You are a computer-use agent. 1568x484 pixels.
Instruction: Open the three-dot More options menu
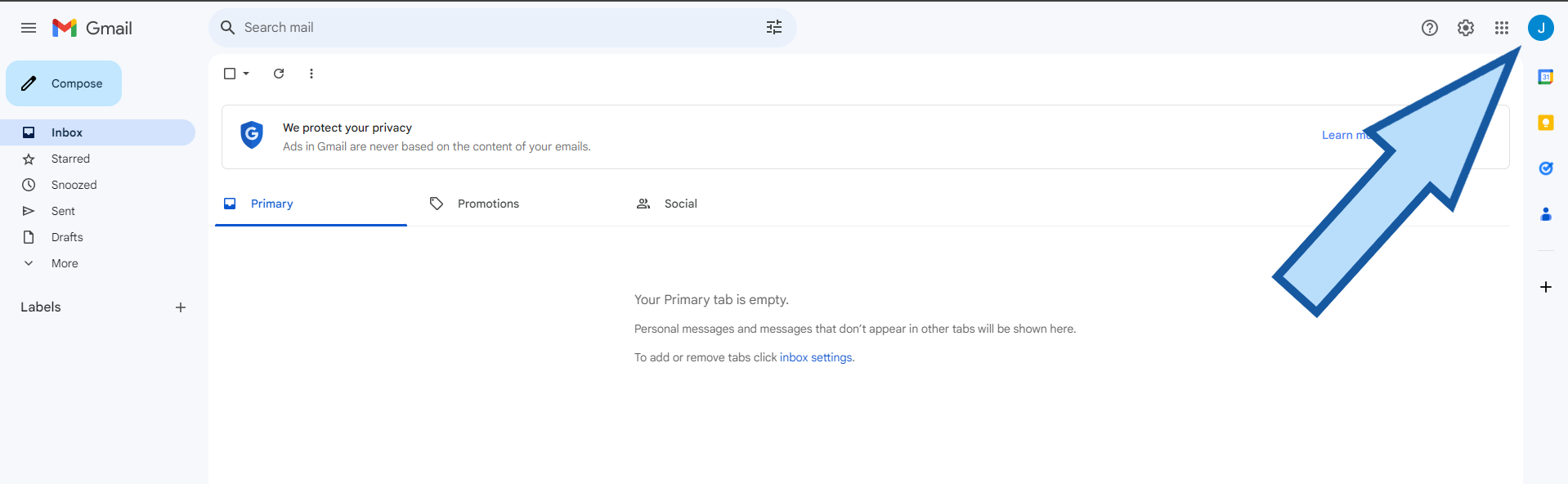point(311,74)
